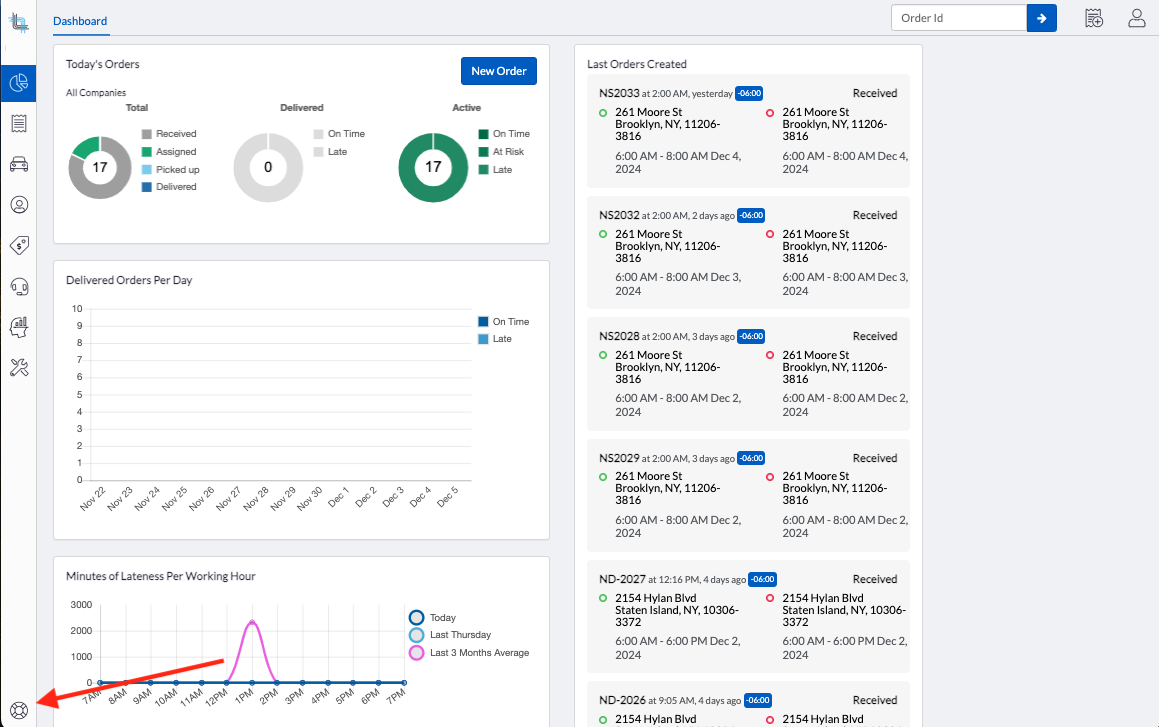Toggle Delivered legend in Total chart

click(169, 187)
